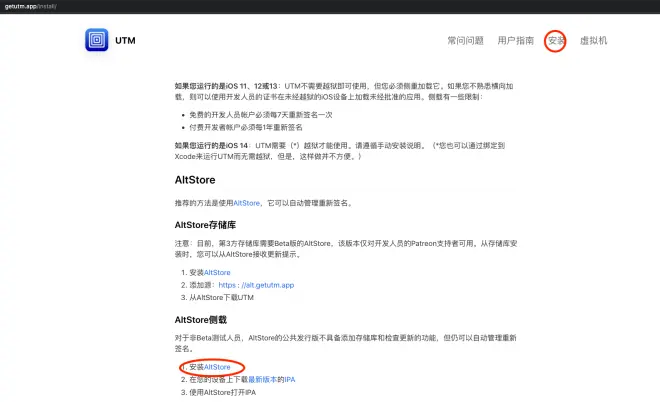Click the UTM site title text
Screen dimensions: 660x402
tap(125, 40)
